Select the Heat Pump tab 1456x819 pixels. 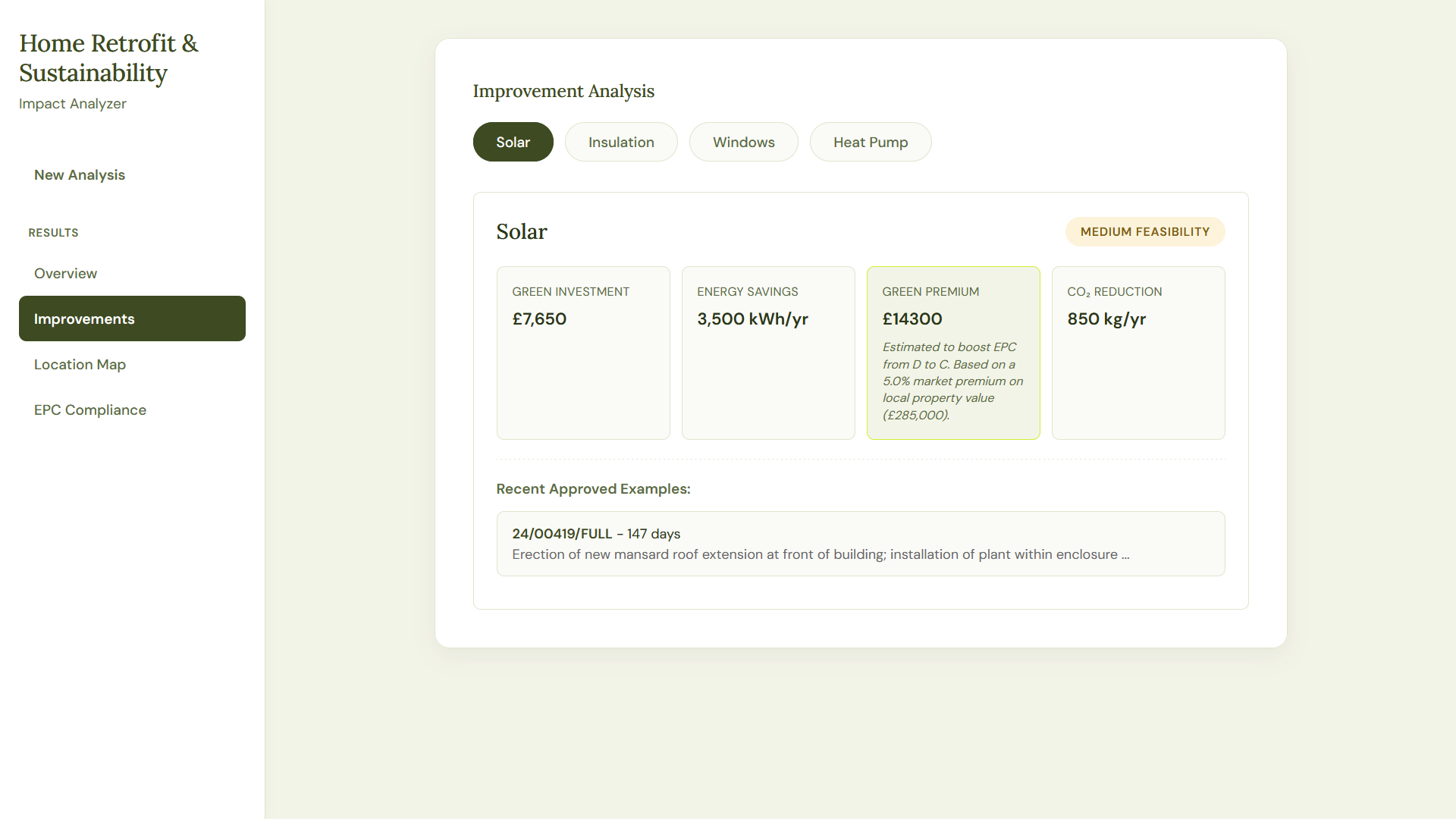click(x=870, y=142)
